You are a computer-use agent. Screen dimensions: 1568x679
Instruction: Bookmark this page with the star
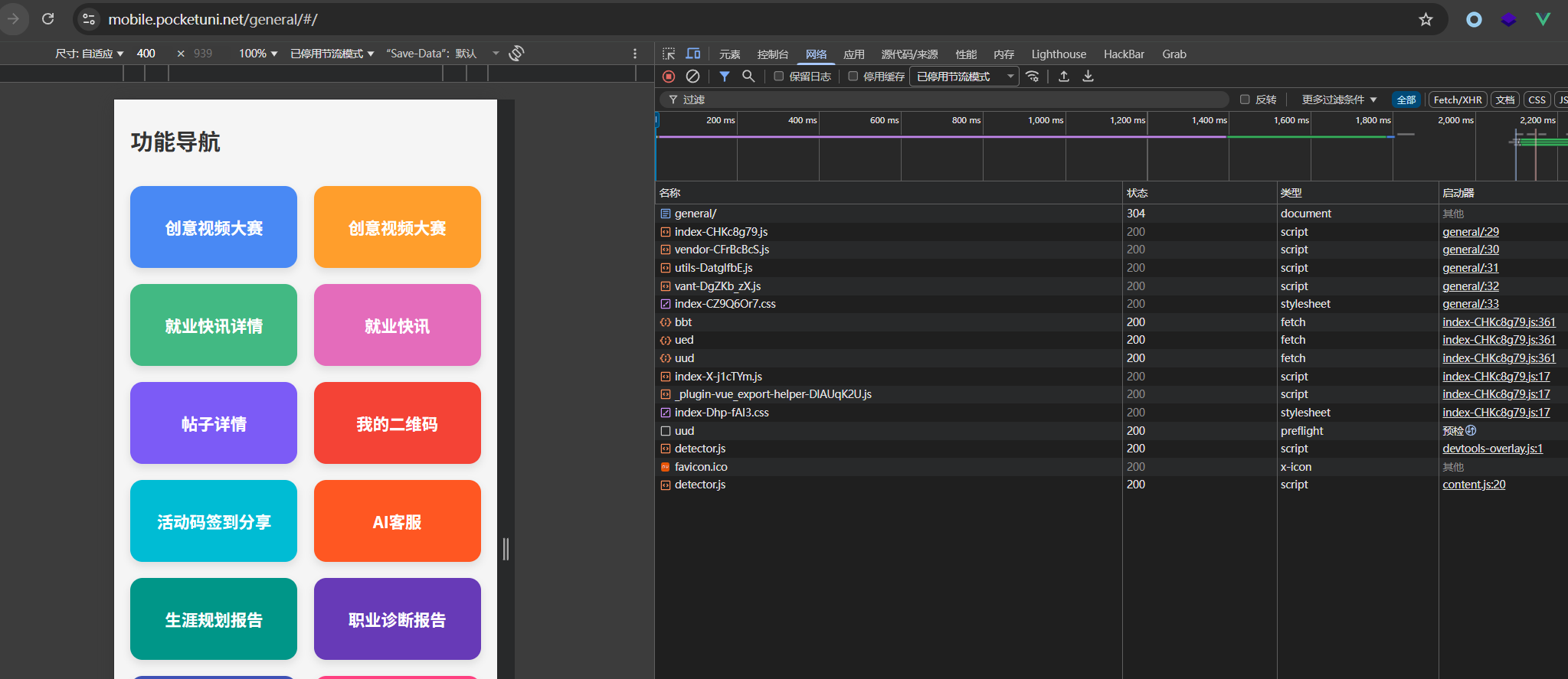tap(1426, 20)
